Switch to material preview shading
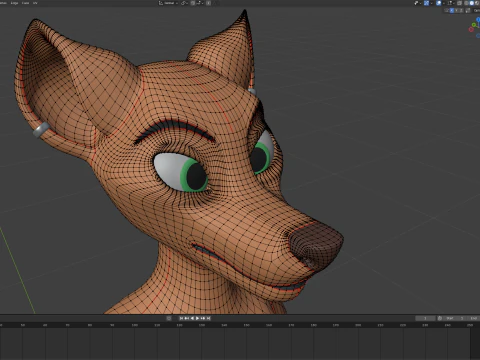 (477, 3)
